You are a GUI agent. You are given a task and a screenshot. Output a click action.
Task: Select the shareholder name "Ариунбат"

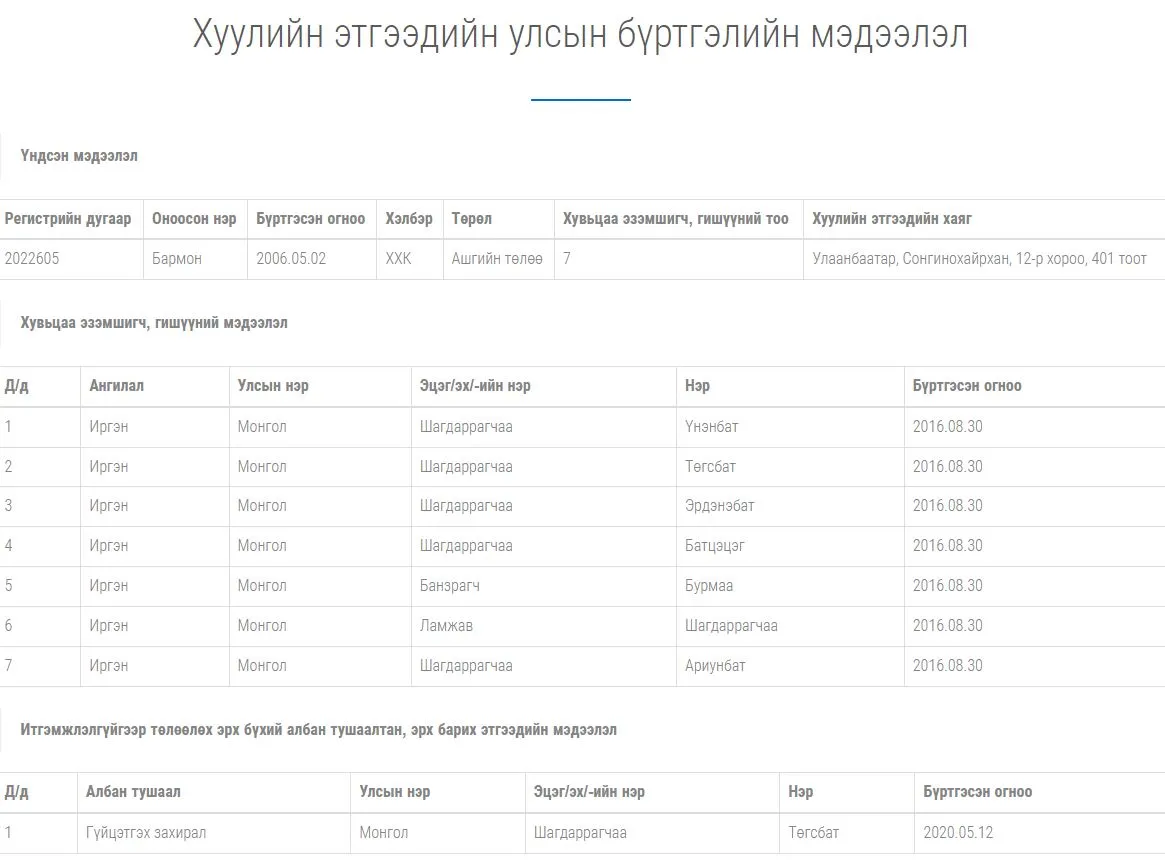[x=715, y=666]
